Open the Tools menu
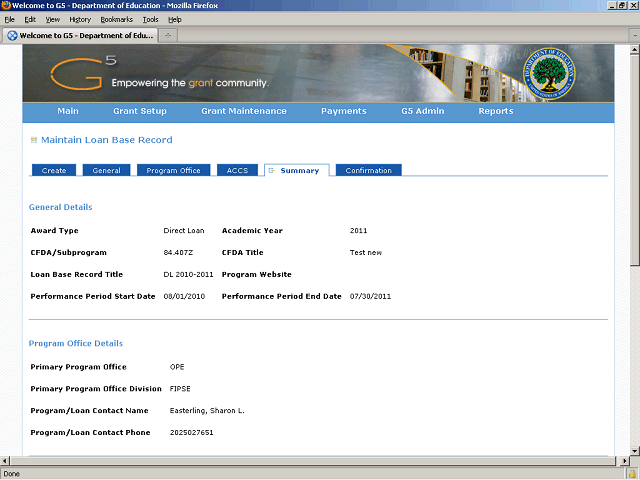The image size is (640, 480). pyautogui.click(x=150, y=20)
